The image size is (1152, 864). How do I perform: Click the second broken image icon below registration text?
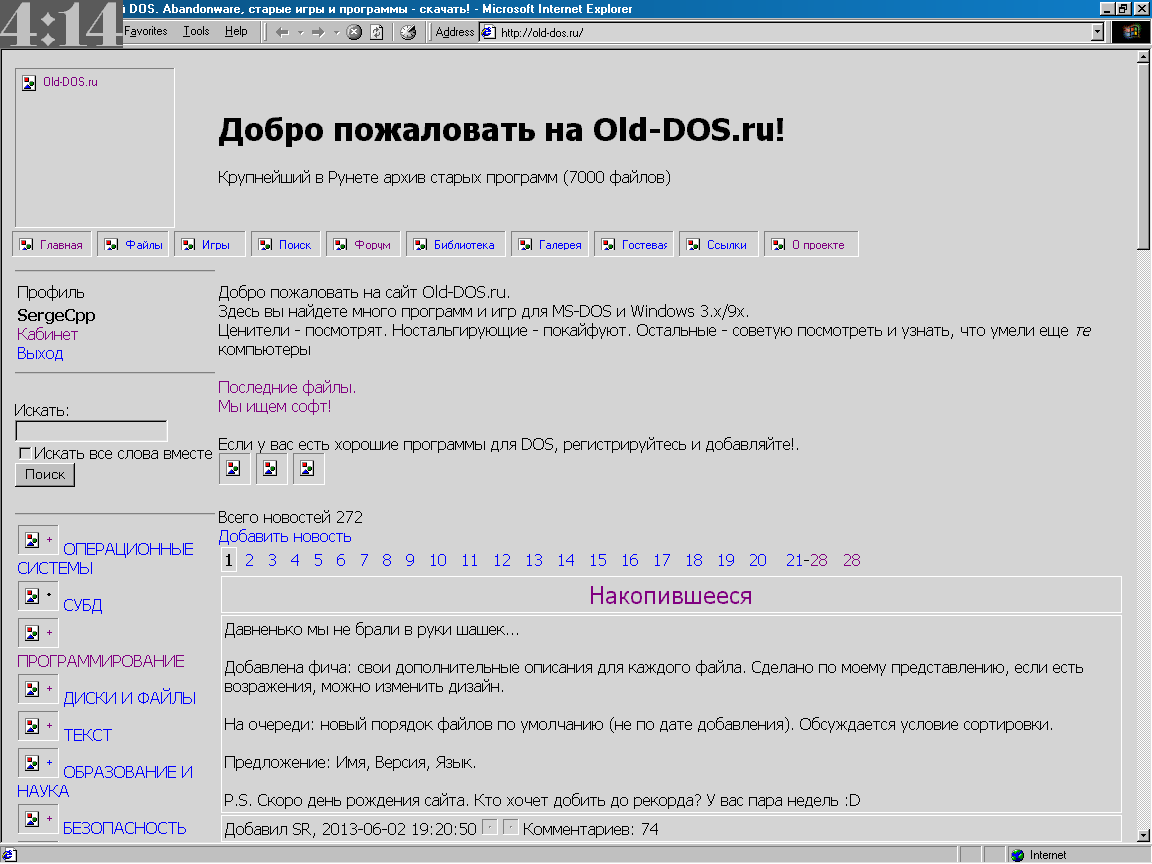270,469
